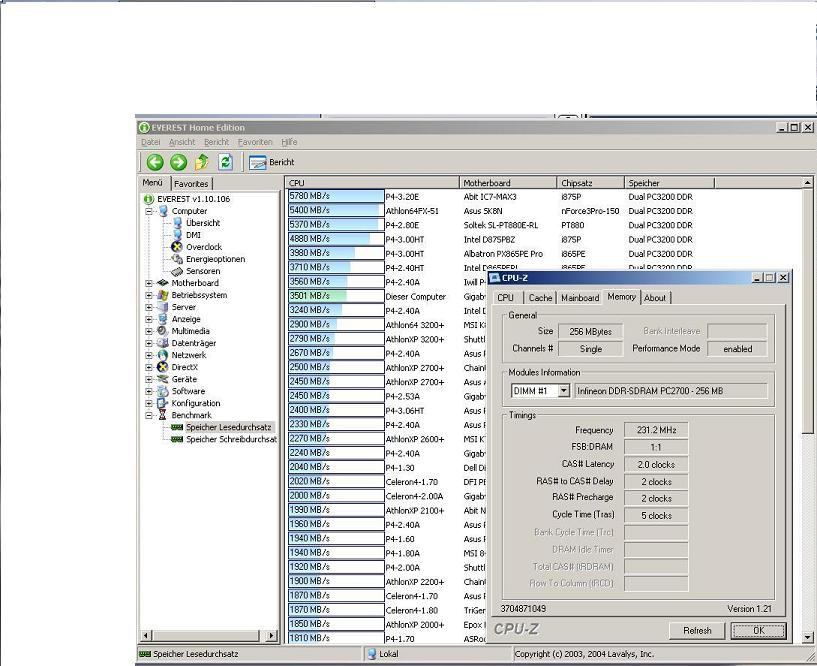Click right arrow of tree horizontal scrollbar

(271, 636)
